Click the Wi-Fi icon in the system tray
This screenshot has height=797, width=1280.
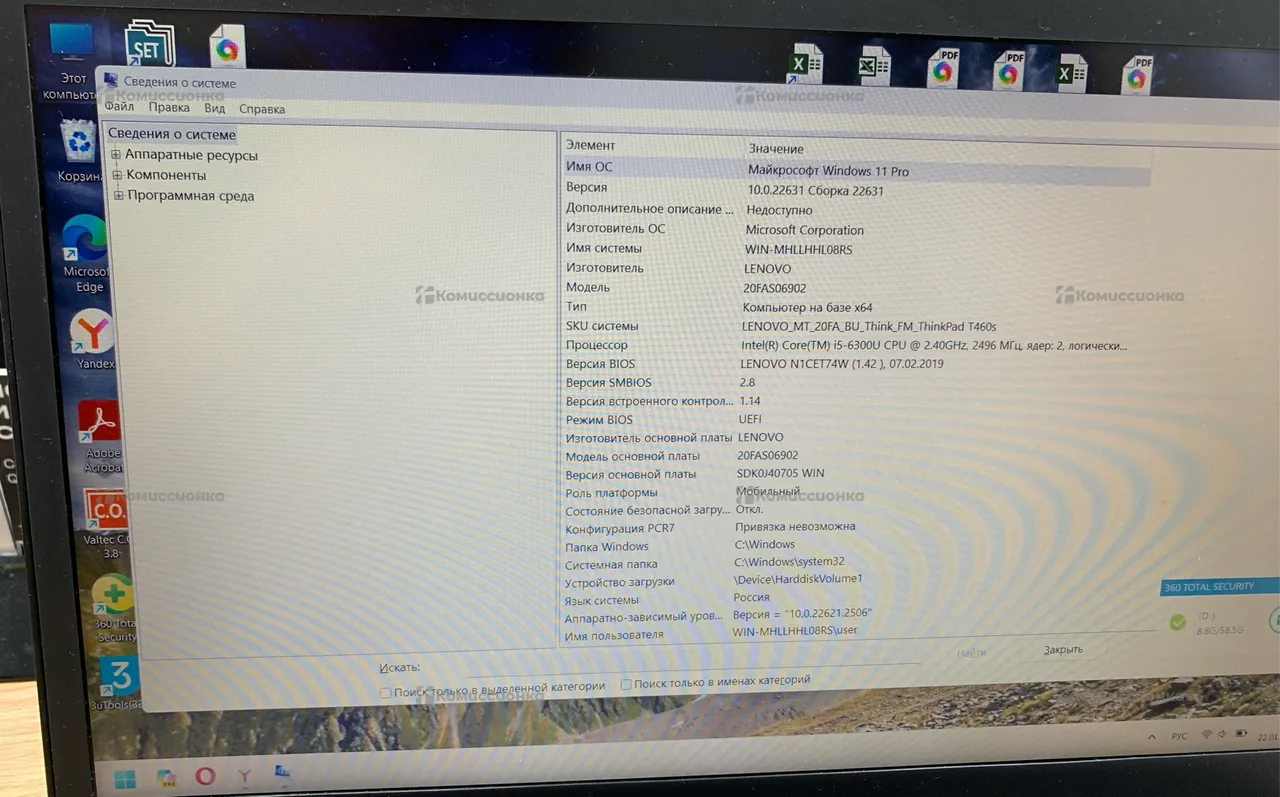[x=1206, y=735]
